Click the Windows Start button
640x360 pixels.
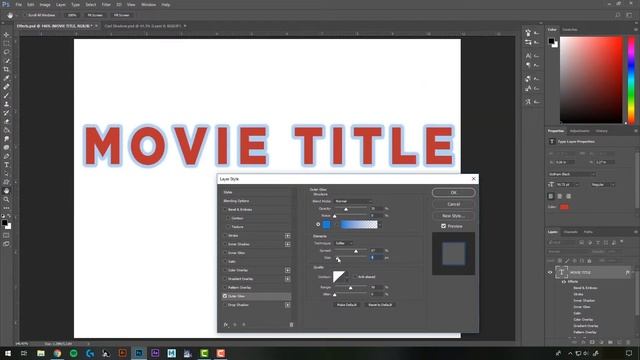8,353
